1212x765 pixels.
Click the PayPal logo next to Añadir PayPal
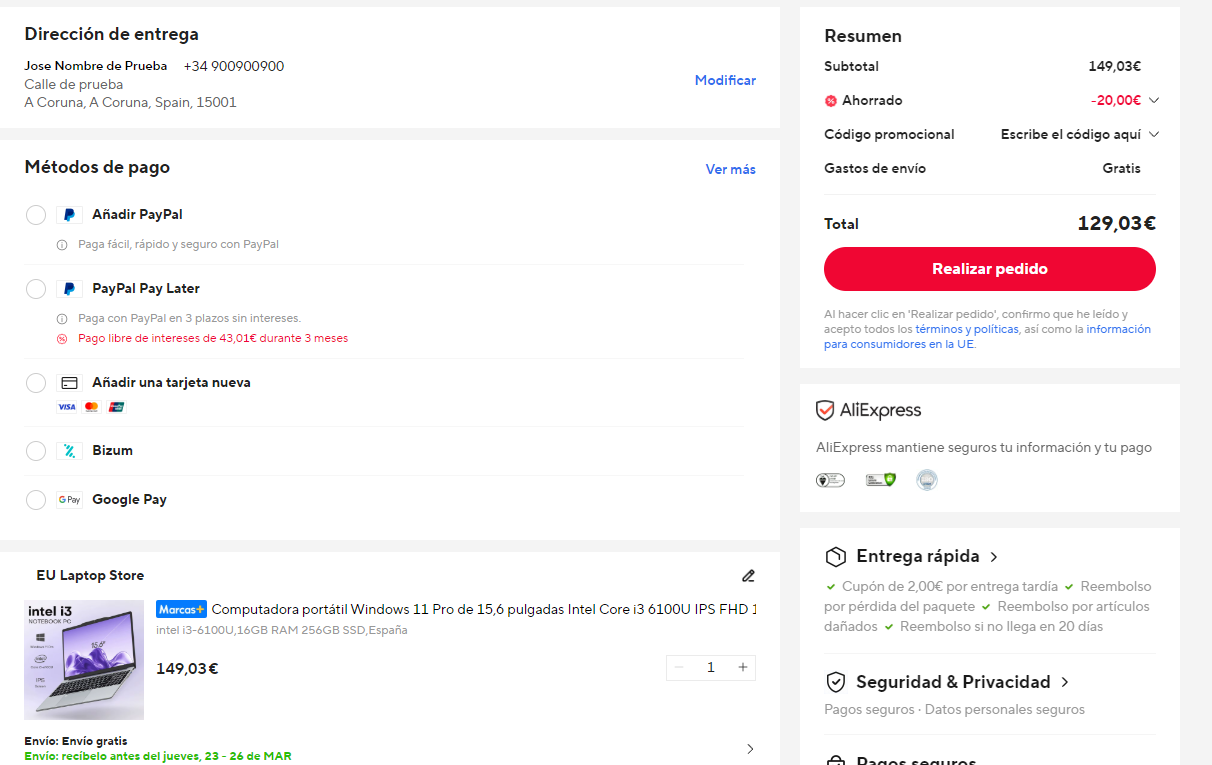[69, 215]
